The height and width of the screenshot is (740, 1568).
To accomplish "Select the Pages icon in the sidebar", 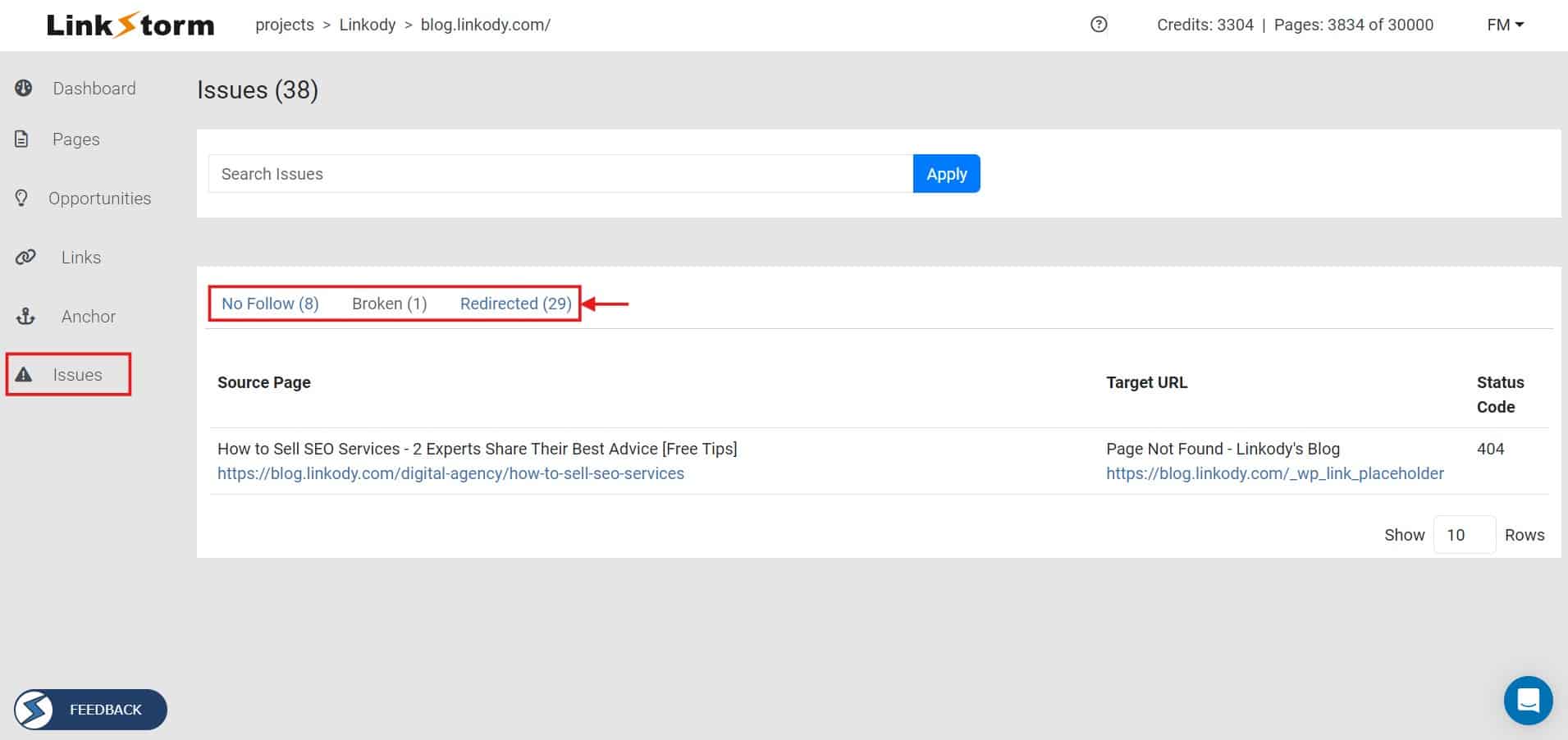I will tap(23, 139).
